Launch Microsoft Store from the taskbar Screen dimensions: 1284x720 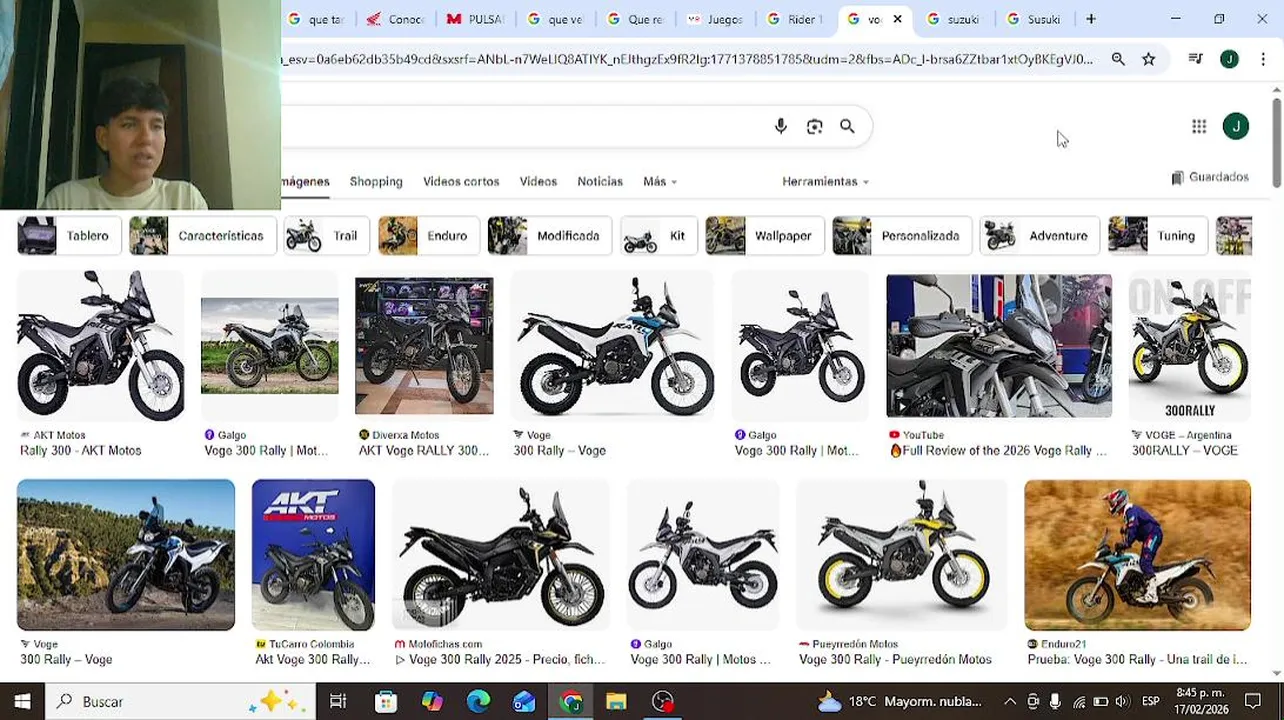[385, 702]
